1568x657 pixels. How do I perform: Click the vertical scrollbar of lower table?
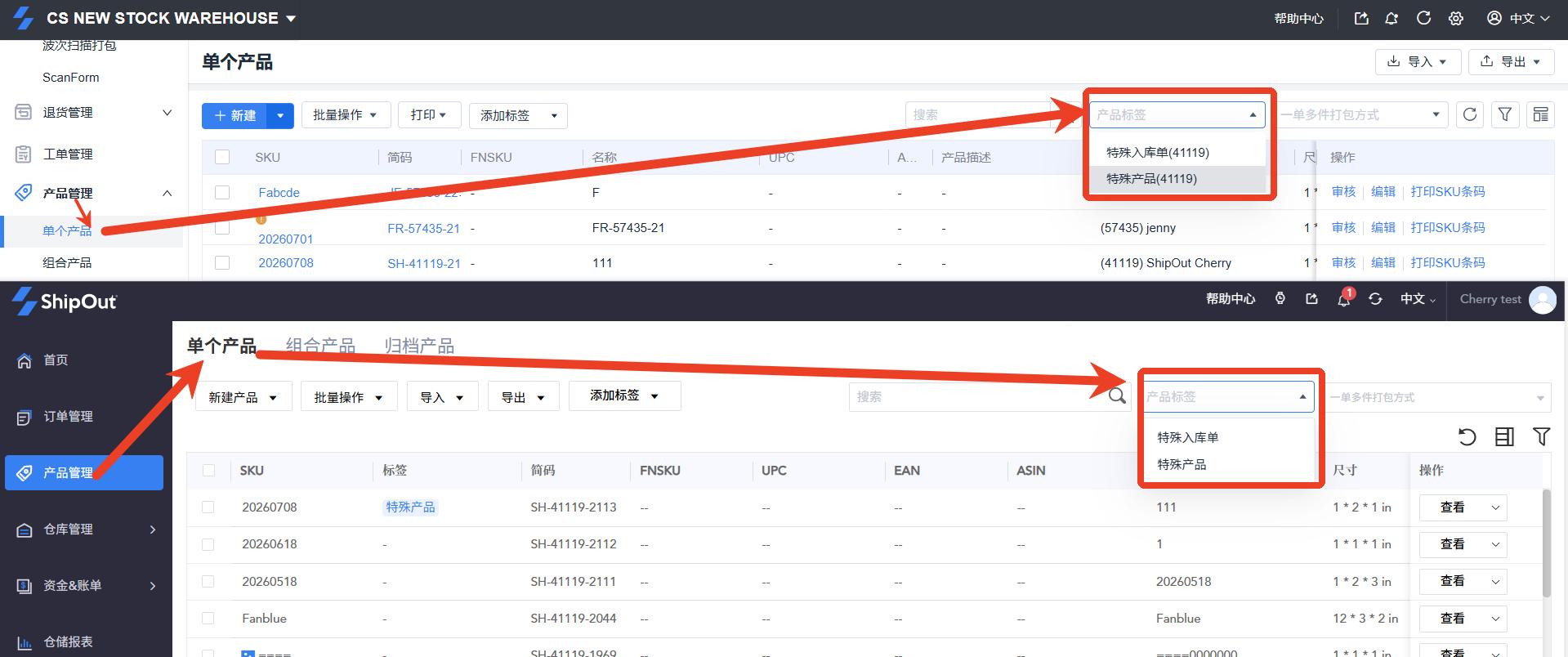[1546, 543]
